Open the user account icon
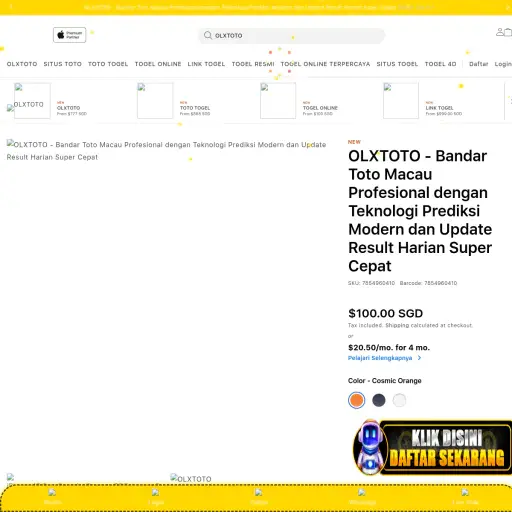 coord(500,32)
